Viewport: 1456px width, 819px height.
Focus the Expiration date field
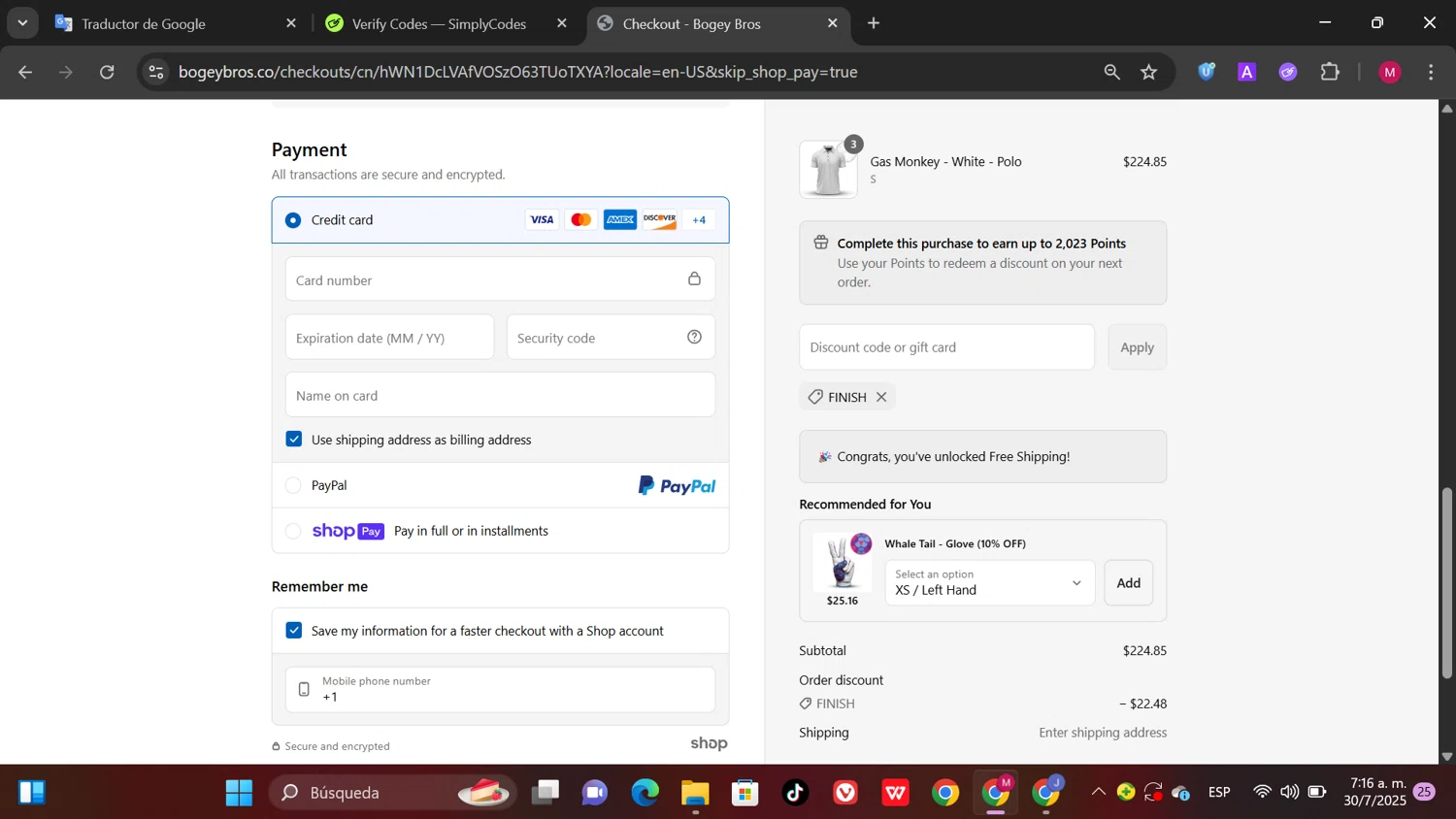(x=389, y=338)
